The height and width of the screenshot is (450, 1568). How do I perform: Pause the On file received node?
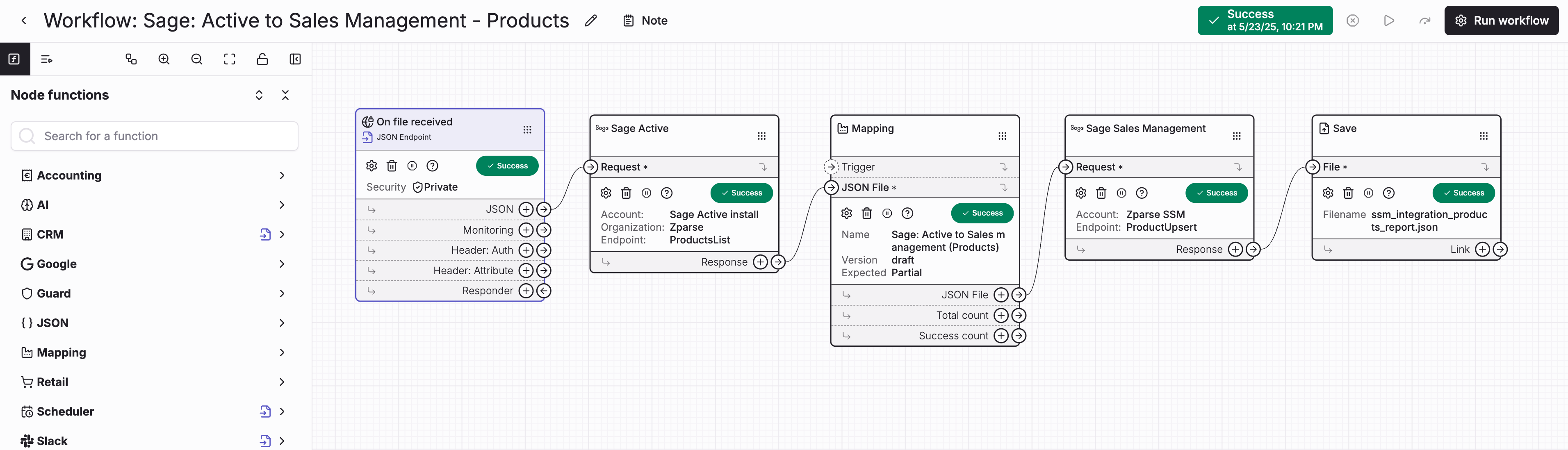coord(412,166)
